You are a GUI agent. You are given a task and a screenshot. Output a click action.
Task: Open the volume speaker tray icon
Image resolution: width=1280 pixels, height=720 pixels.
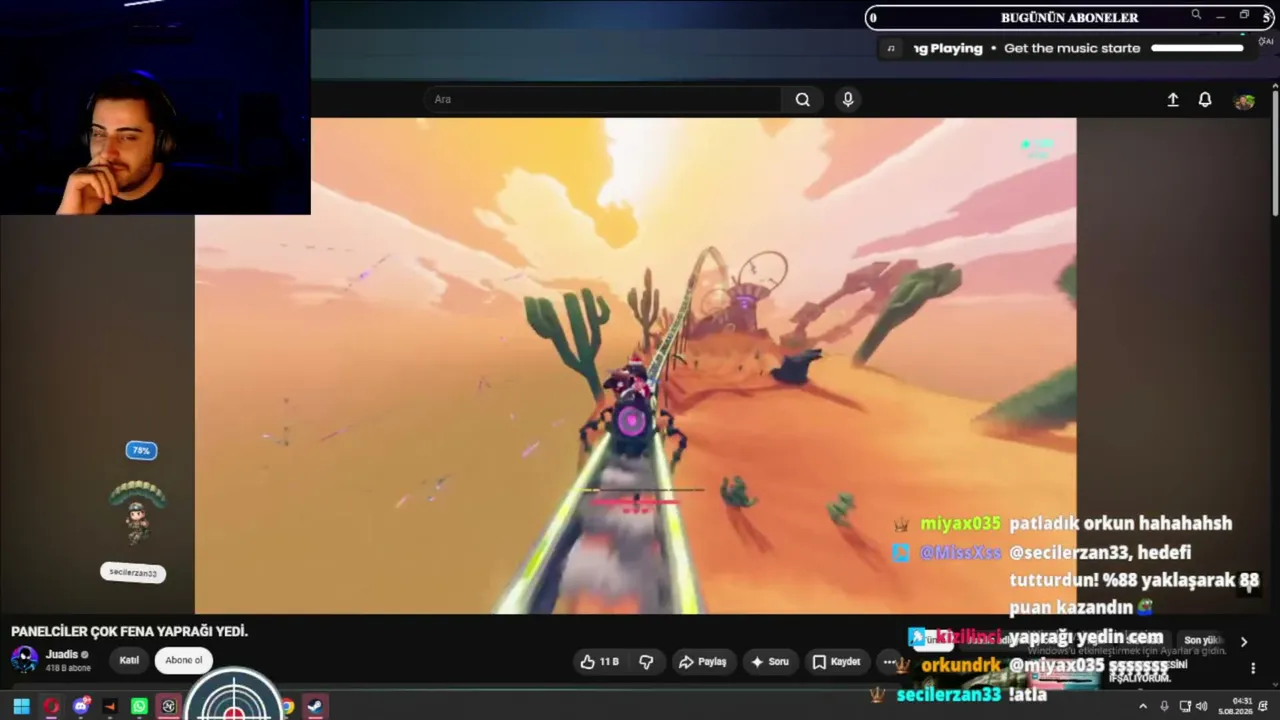(x=1201, y=706)
